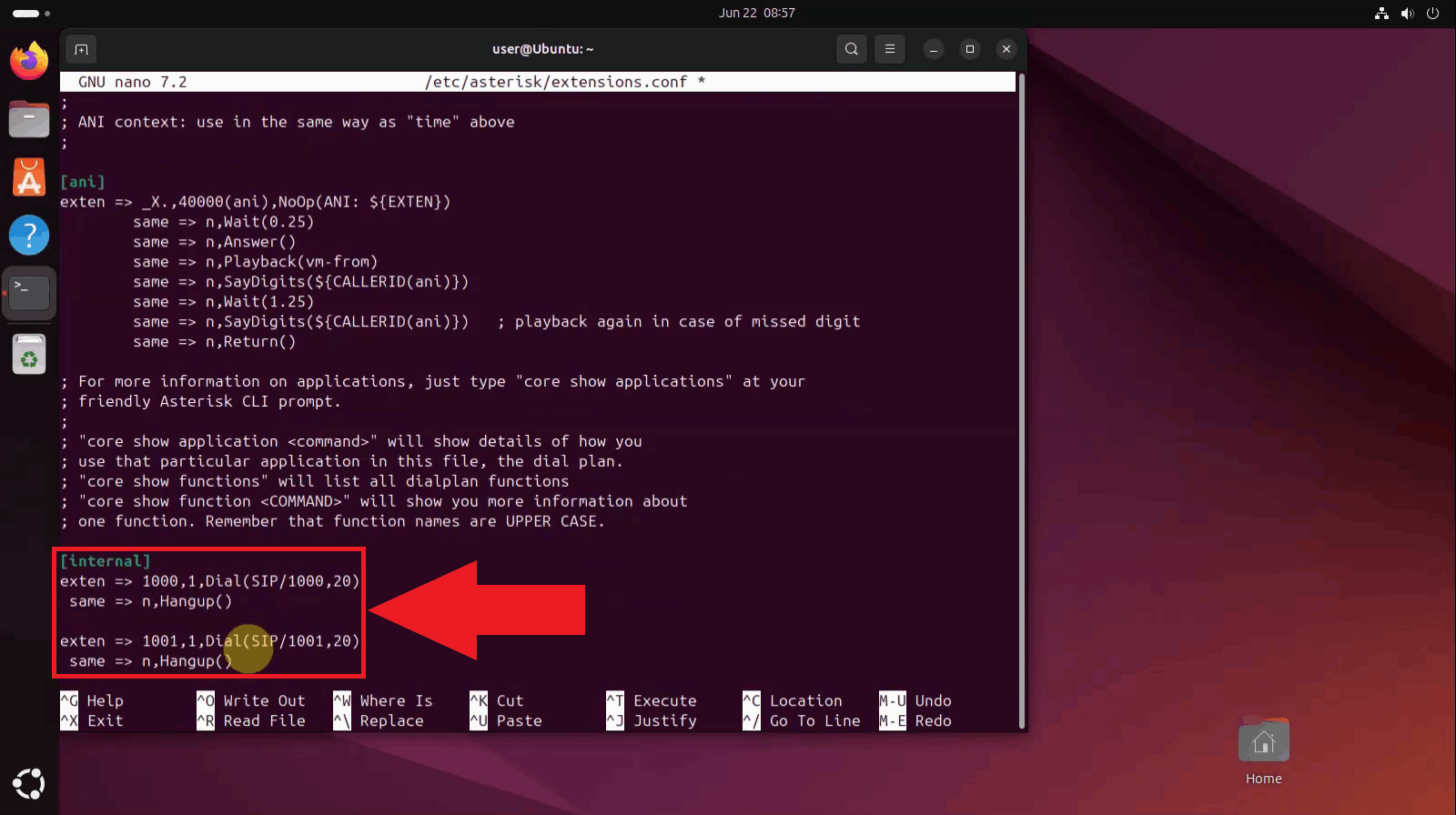Click the [internal] context header
Screen dimensions: 1456x815
(106, 561)
